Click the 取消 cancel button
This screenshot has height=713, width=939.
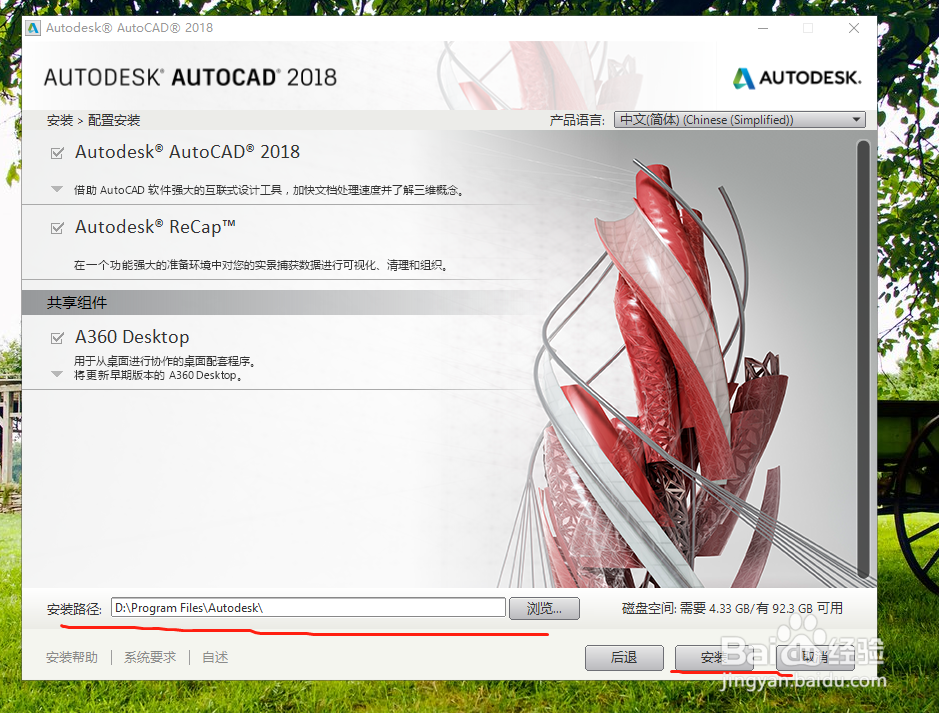815,657
